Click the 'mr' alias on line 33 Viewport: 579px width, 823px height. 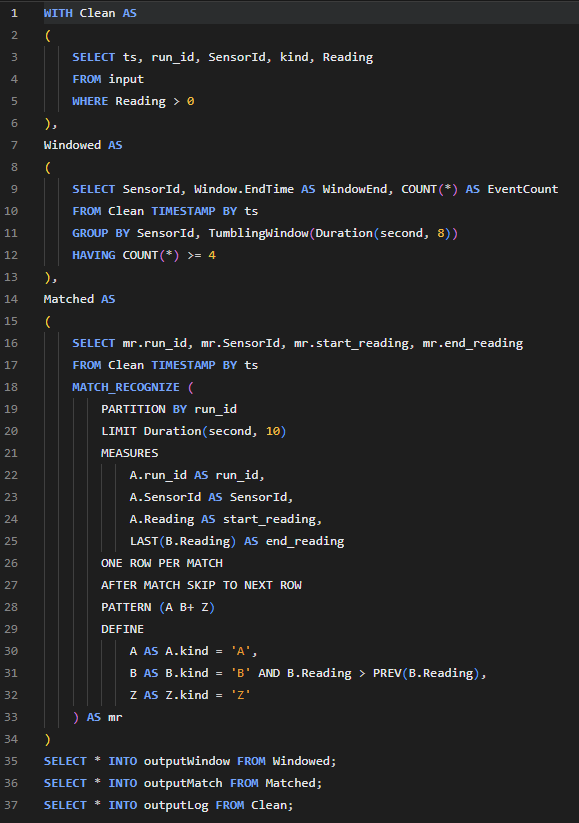[115, 718]
